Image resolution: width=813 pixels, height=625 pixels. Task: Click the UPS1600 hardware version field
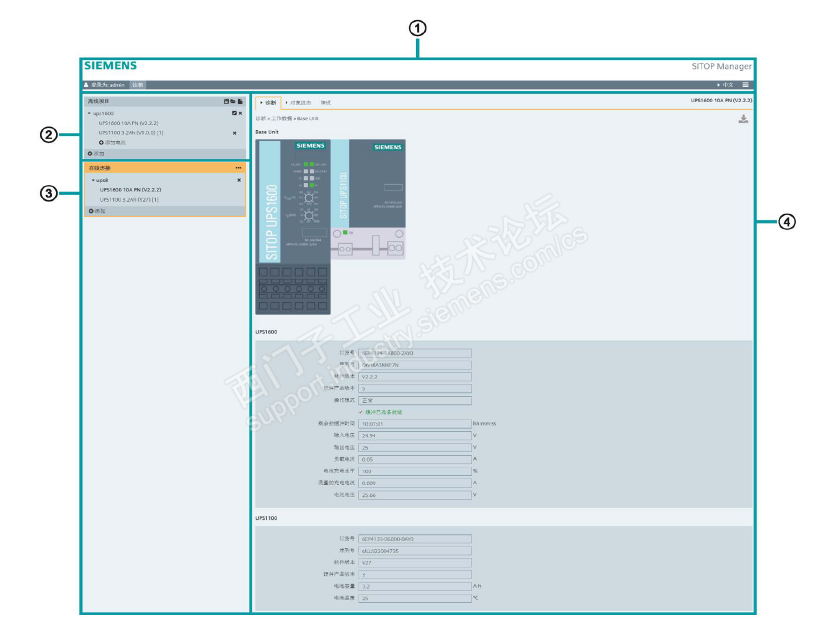tap(415, 388)
